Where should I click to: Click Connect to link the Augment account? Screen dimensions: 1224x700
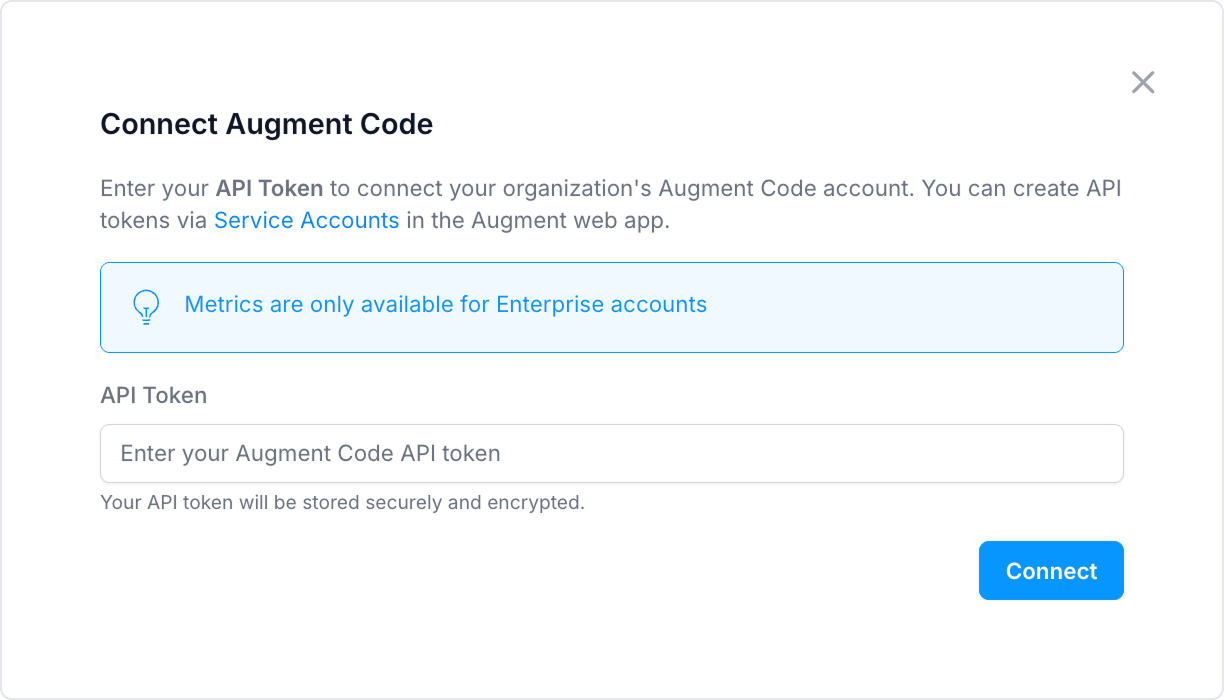point(1051,570)
